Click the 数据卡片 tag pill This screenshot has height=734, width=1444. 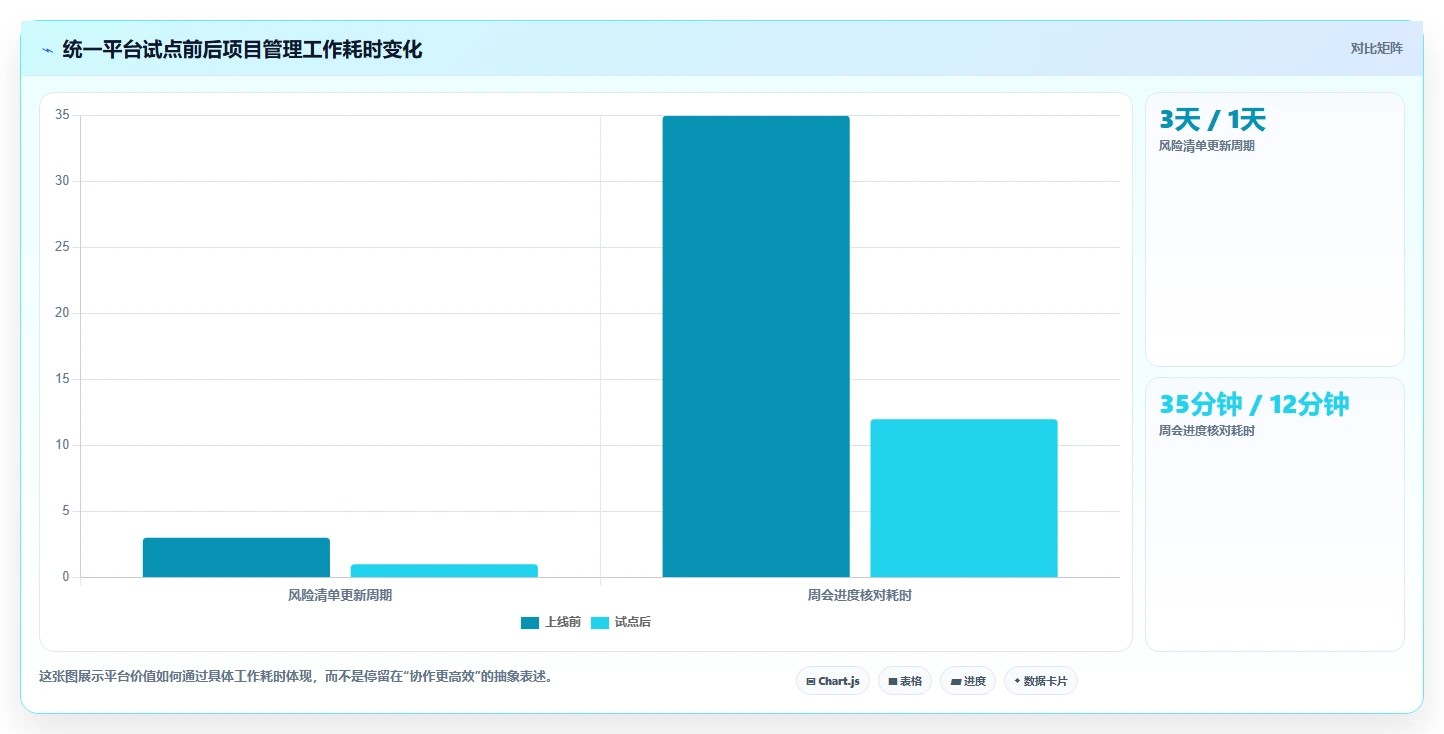click(x=1040, y=681)
